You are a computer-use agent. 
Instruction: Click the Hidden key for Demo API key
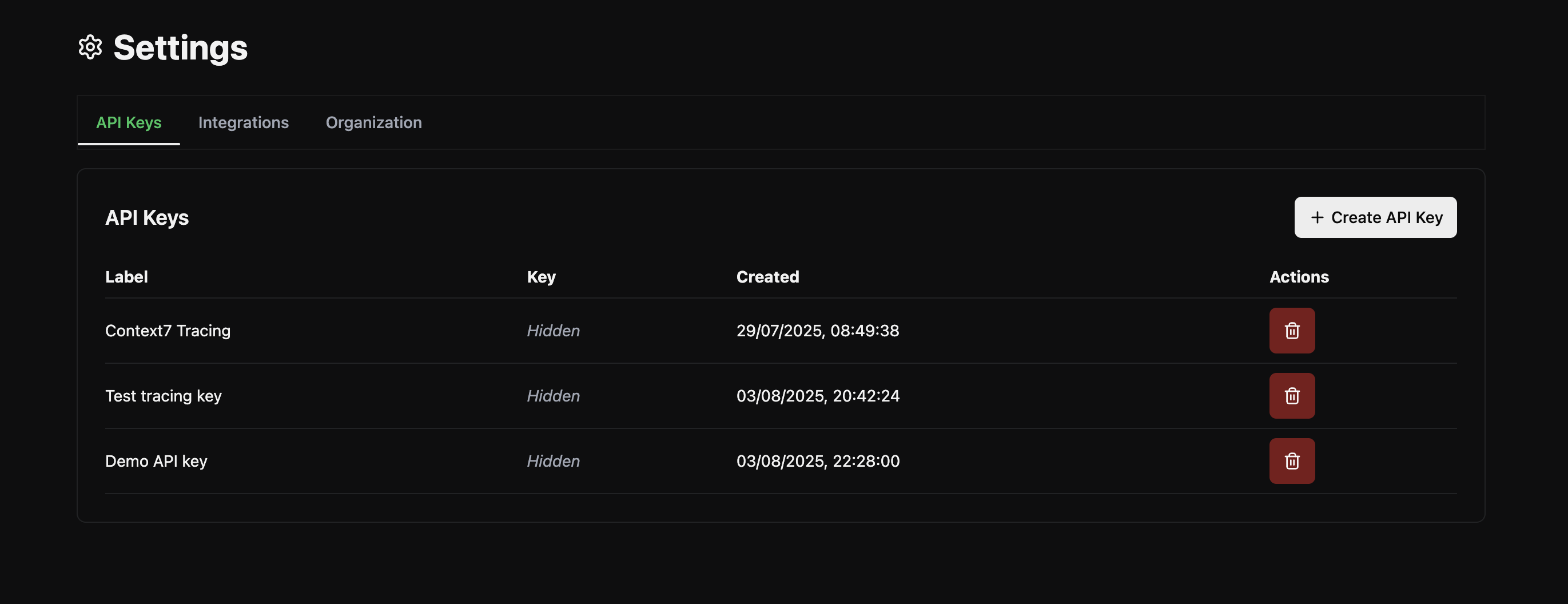(x=553, y=461)
